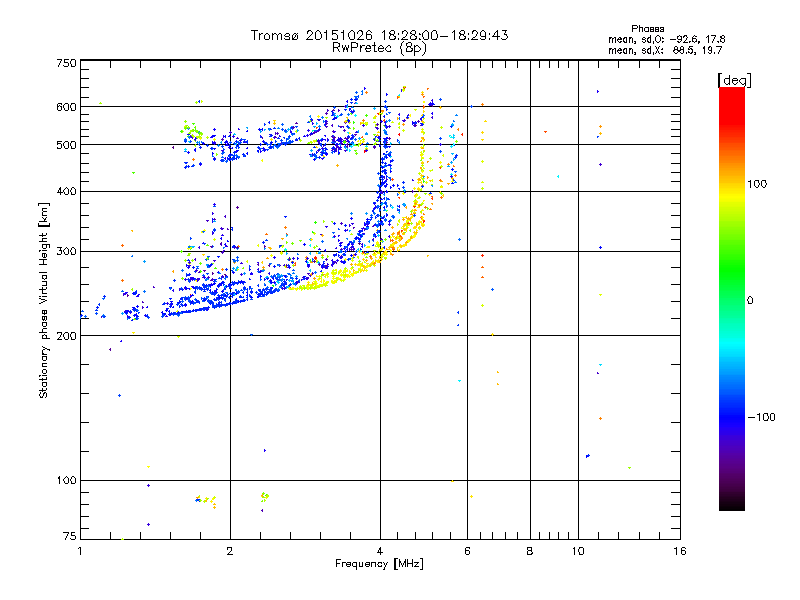Click the phase colorbar
Image resolution: width=800 pixels, height=600 pixels.
pos(732,298)
